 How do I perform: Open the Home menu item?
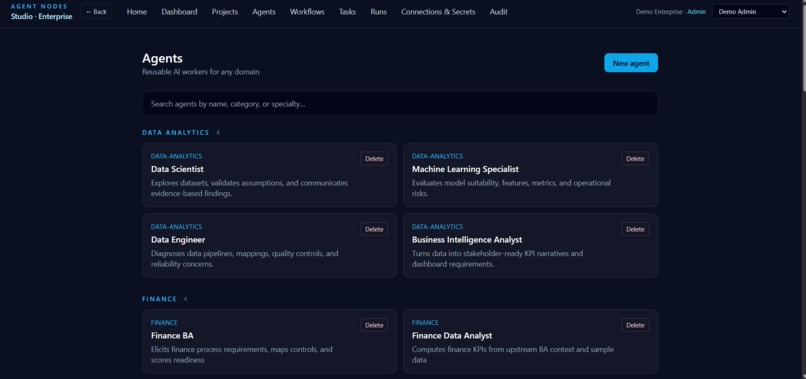(137, 11)
